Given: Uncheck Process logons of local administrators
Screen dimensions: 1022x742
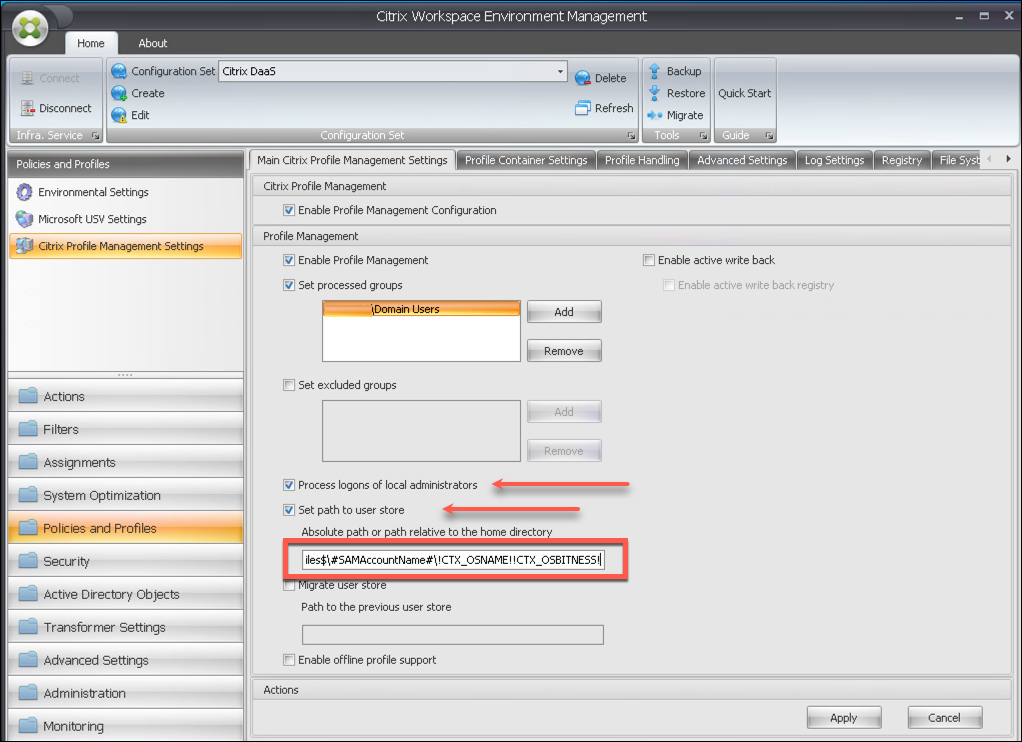Looking at the screenshot, I should pyautogui.click(x=290, y=485).
